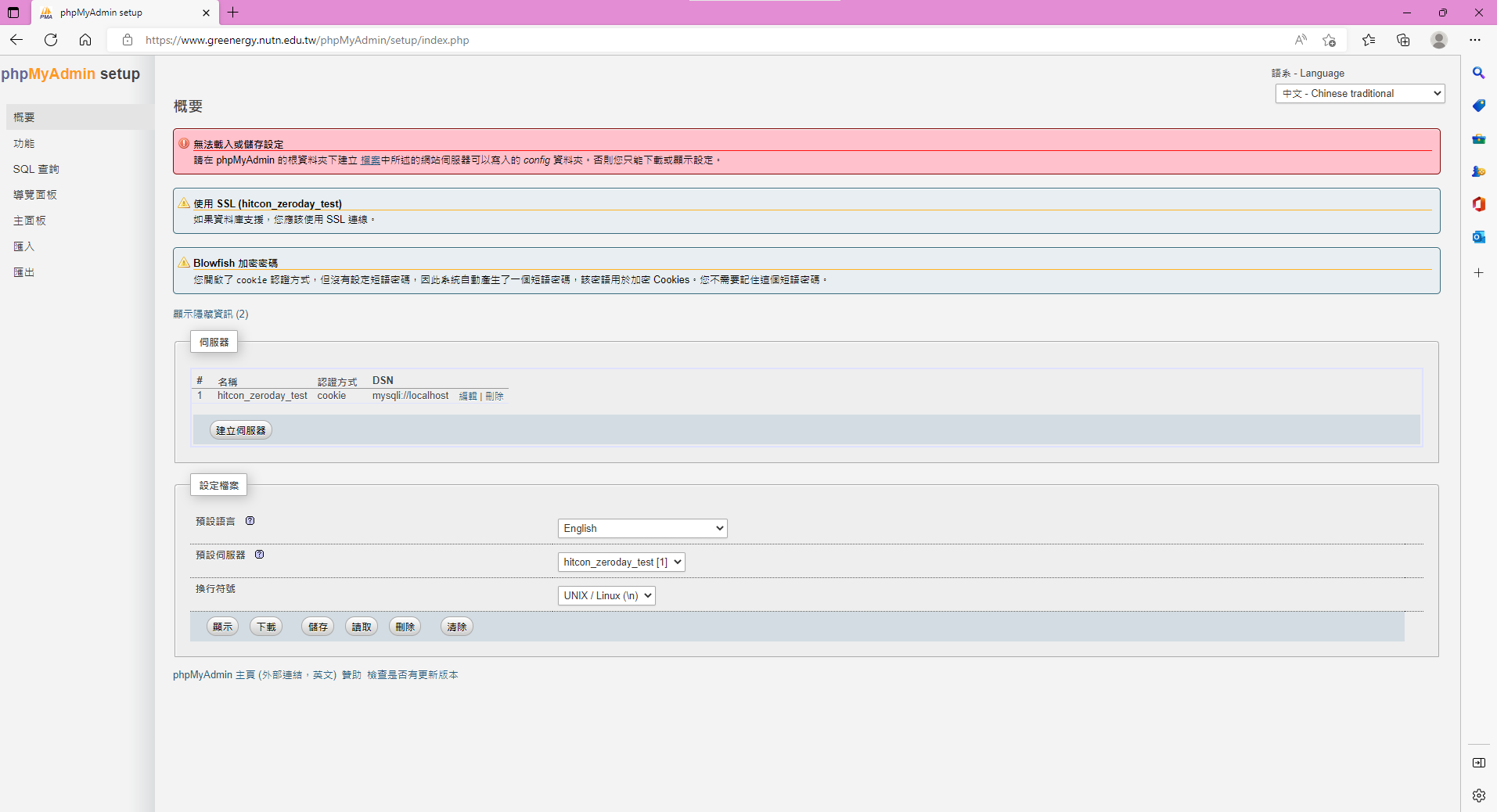Viewport: 1497px width, 812px height.
Task: Click the help icon beside 預設語言
Action: [250, 521]
